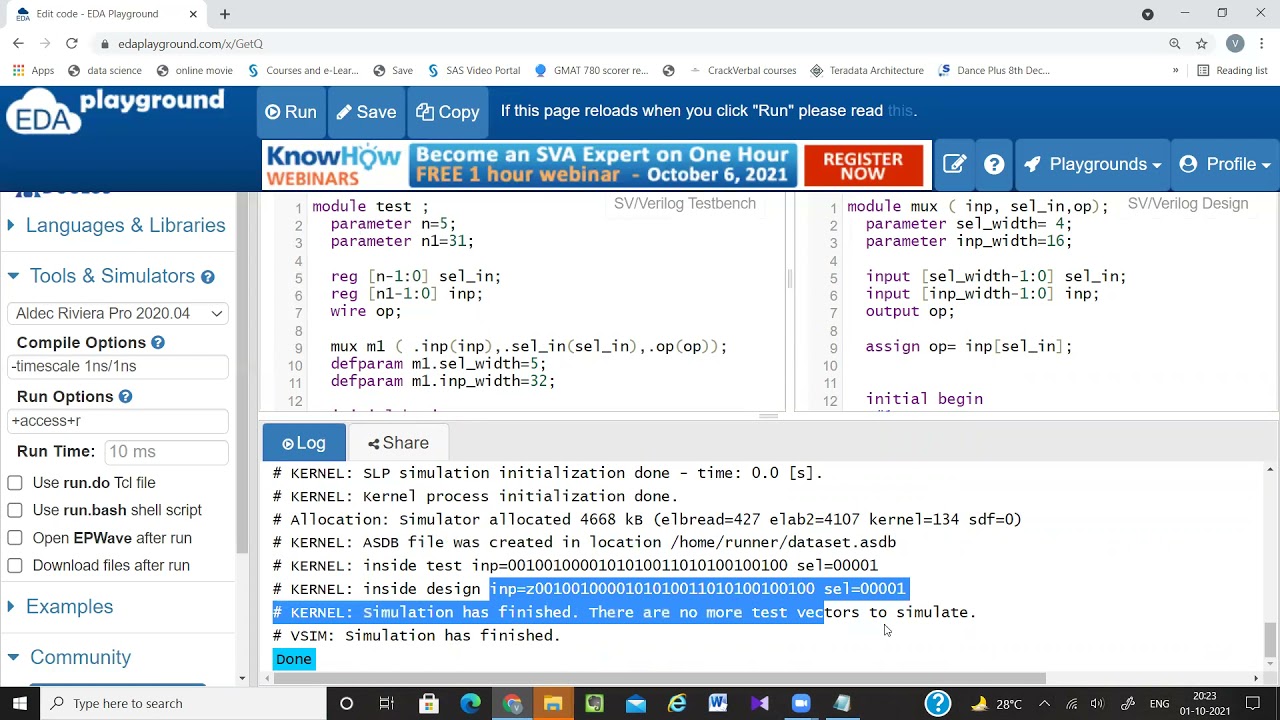
Task: Show more bookmarks with chevron
Action: (x=1176, y=71)
